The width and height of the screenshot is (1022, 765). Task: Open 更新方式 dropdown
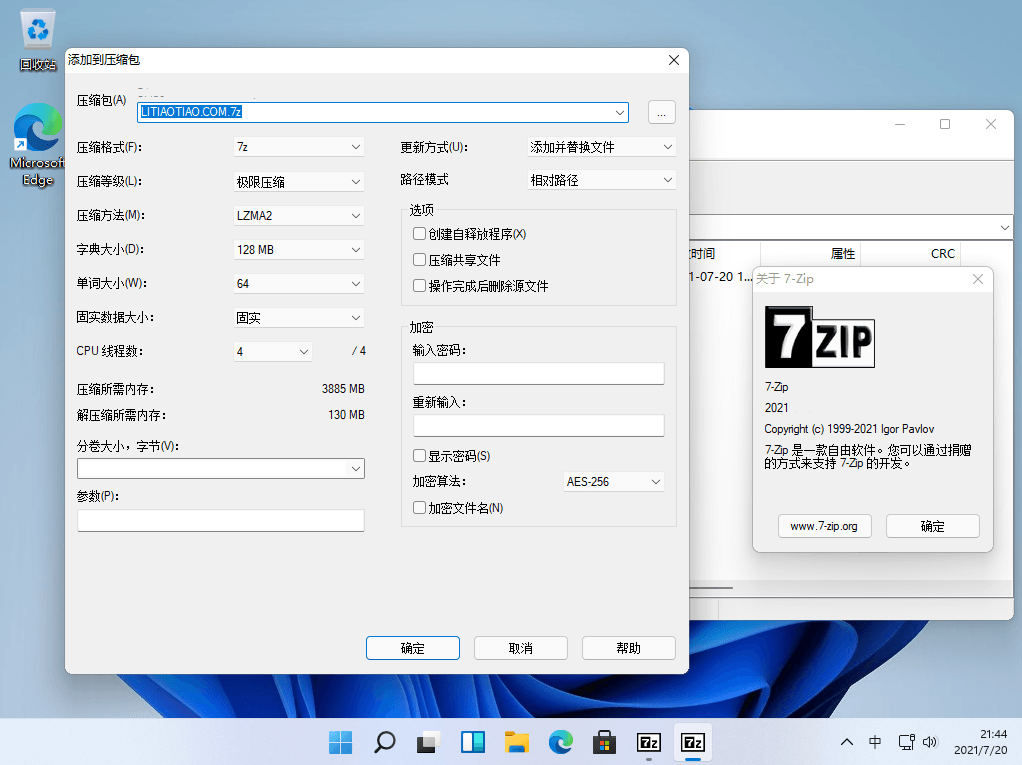pyautogui.click(x=602, y=147)
